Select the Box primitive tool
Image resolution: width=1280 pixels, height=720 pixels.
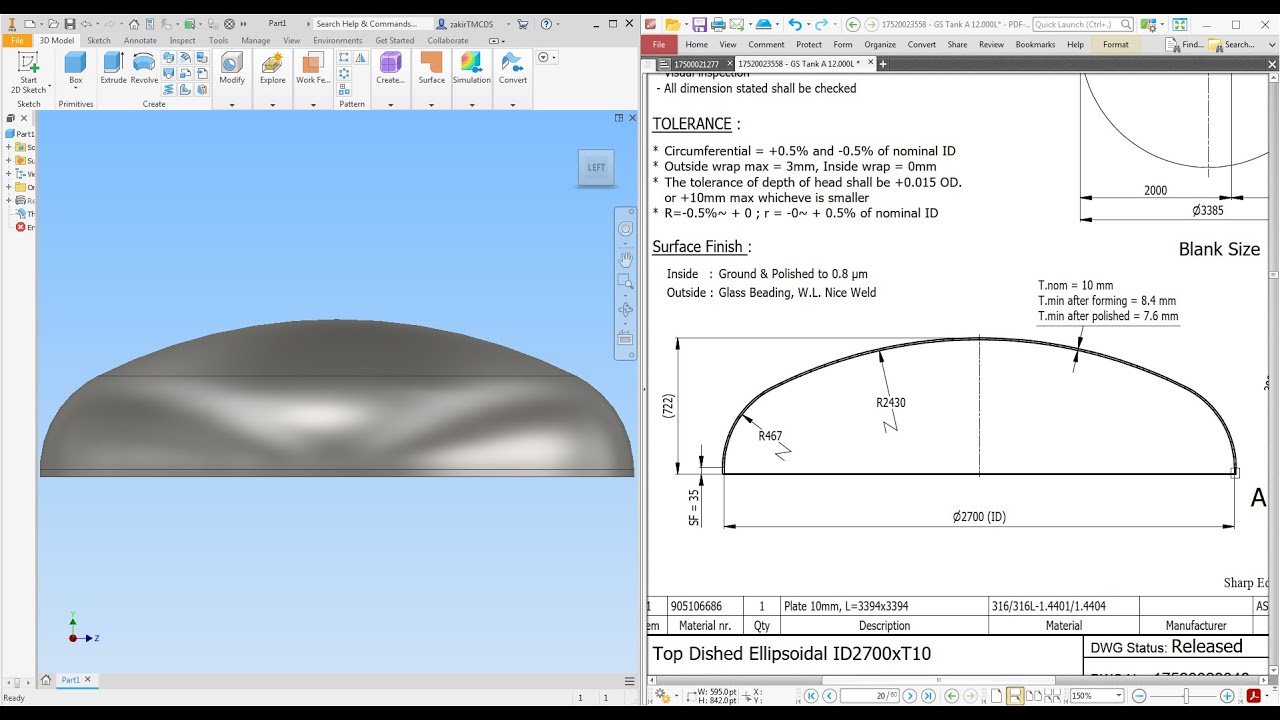(x=75, y=68)
